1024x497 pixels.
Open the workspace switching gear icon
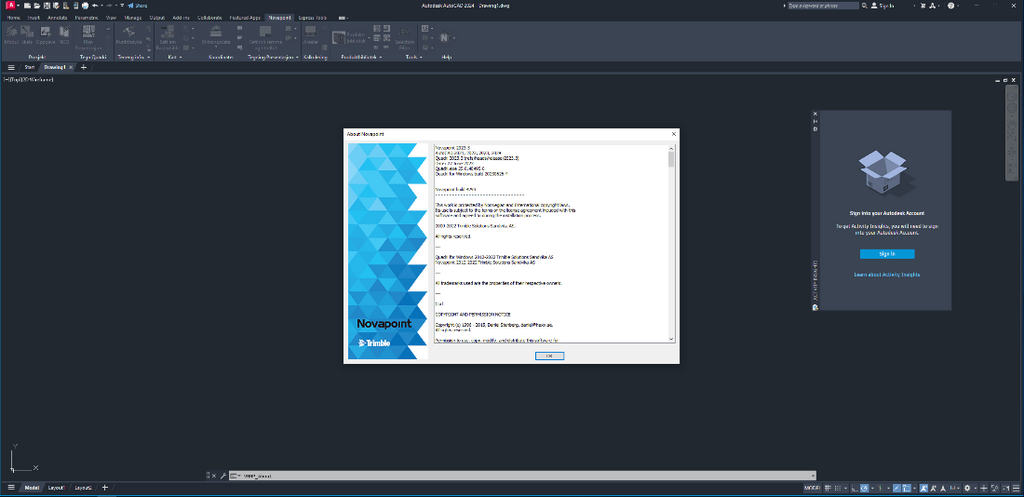click(x=967, y=488)
